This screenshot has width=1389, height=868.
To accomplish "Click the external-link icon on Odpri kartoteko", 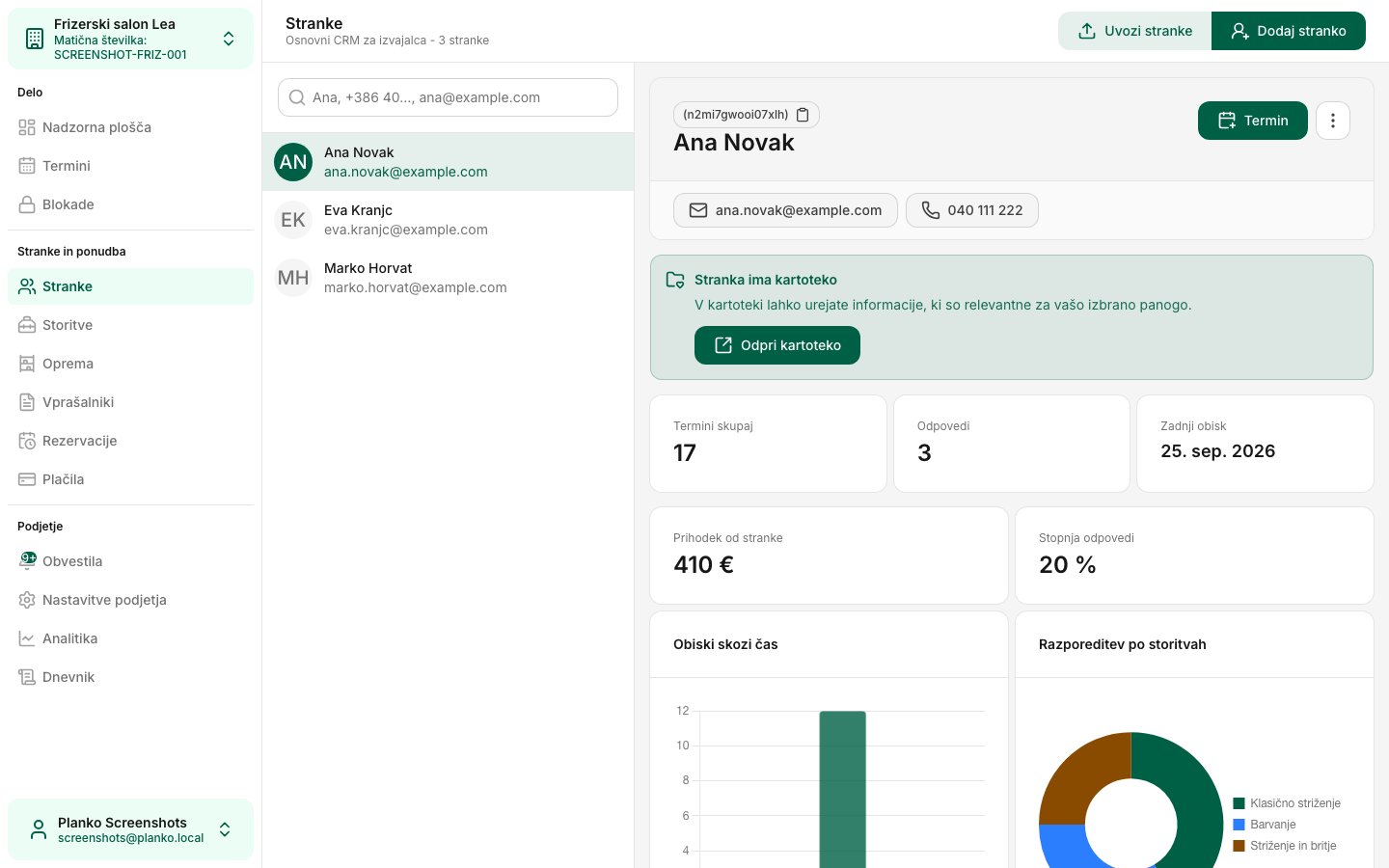I will (723, 345).
